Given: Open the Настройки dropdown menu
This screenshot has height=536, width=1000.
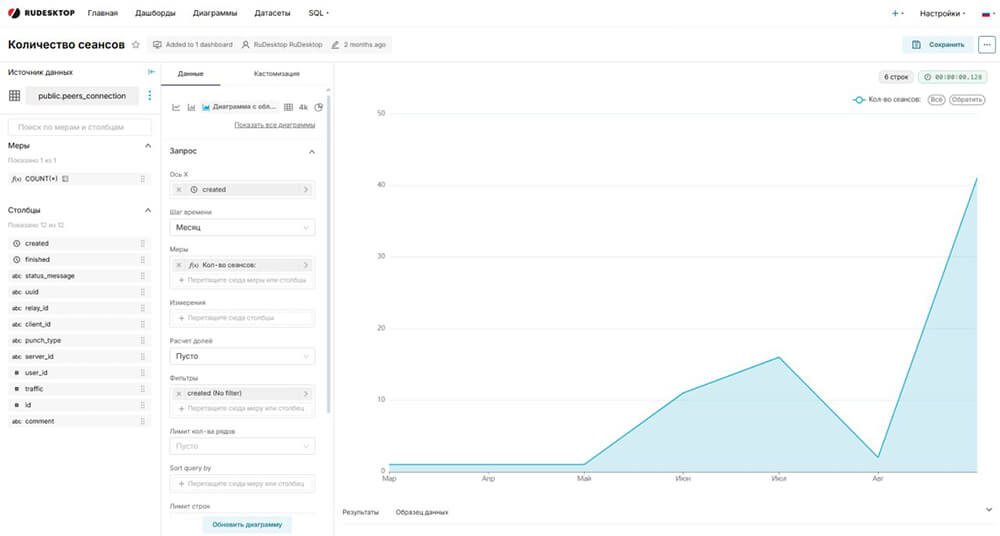Looking at the screenshot, I should tap(942, 13).
